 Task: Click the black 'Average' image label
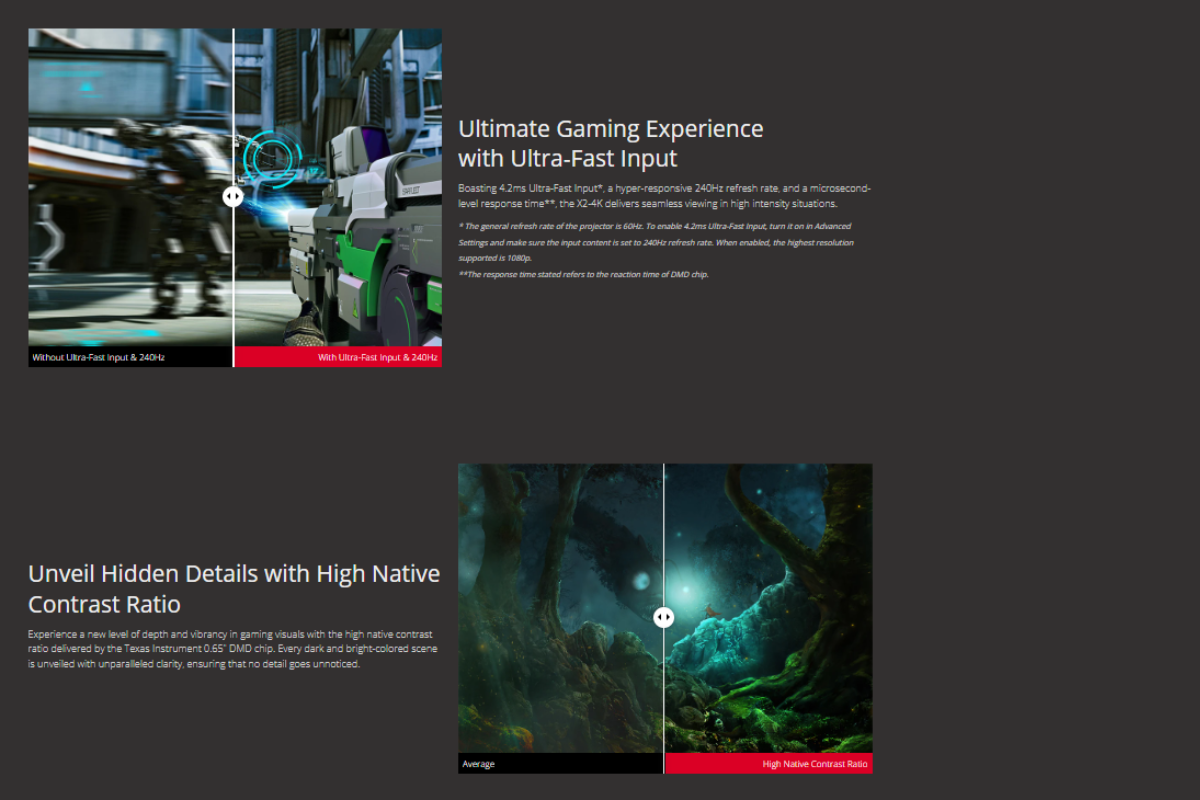tap(560, 764)
